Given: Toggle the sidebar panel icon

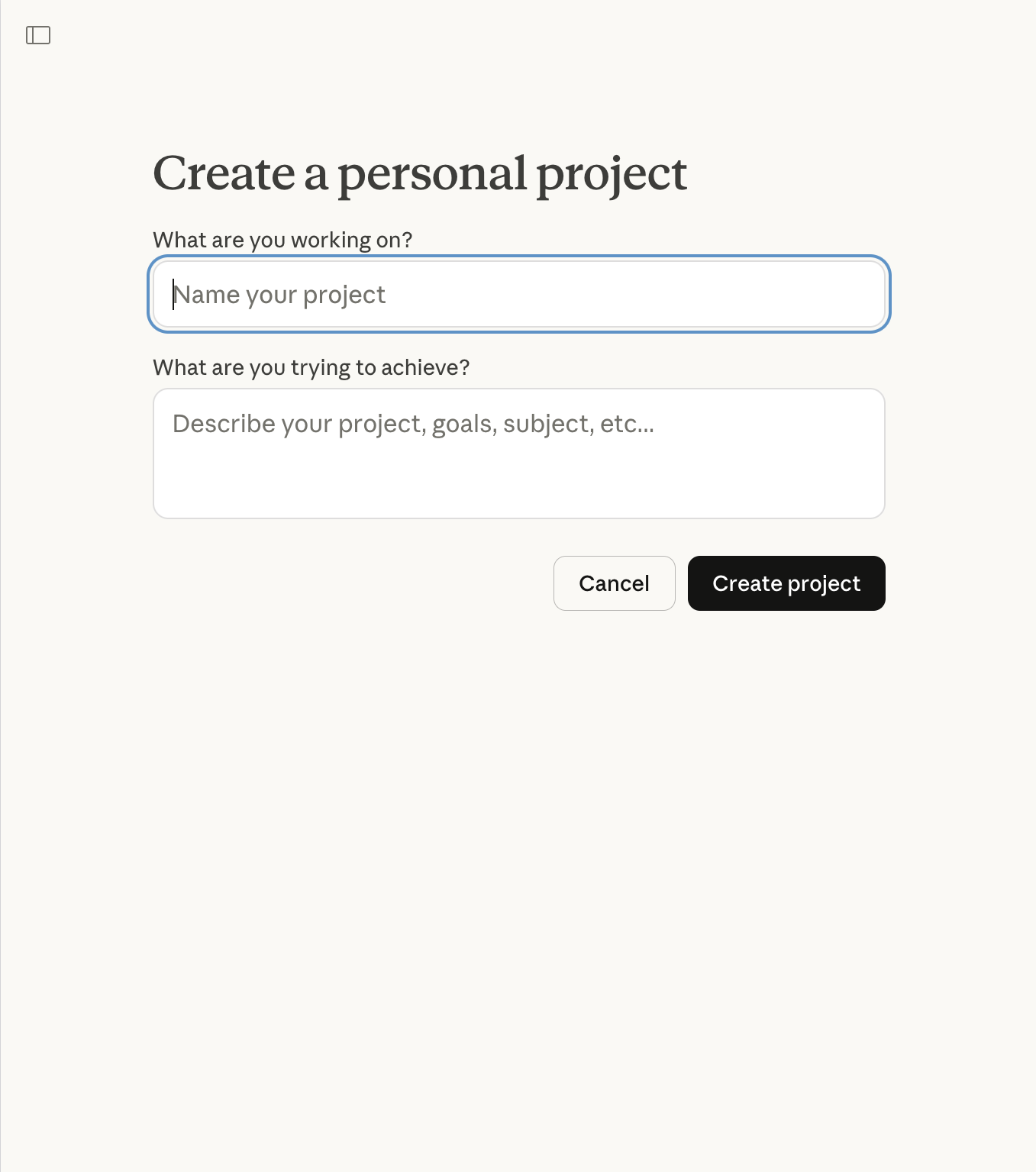Looking at the screenshot, I should (x=38, y=35).
